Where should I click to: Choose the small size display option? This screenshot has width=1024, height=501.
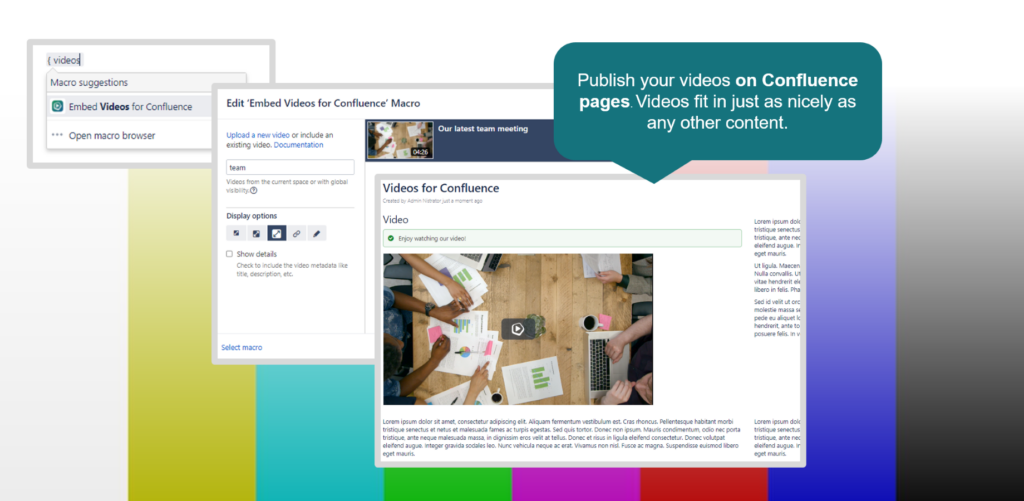[x=236, y=233]
